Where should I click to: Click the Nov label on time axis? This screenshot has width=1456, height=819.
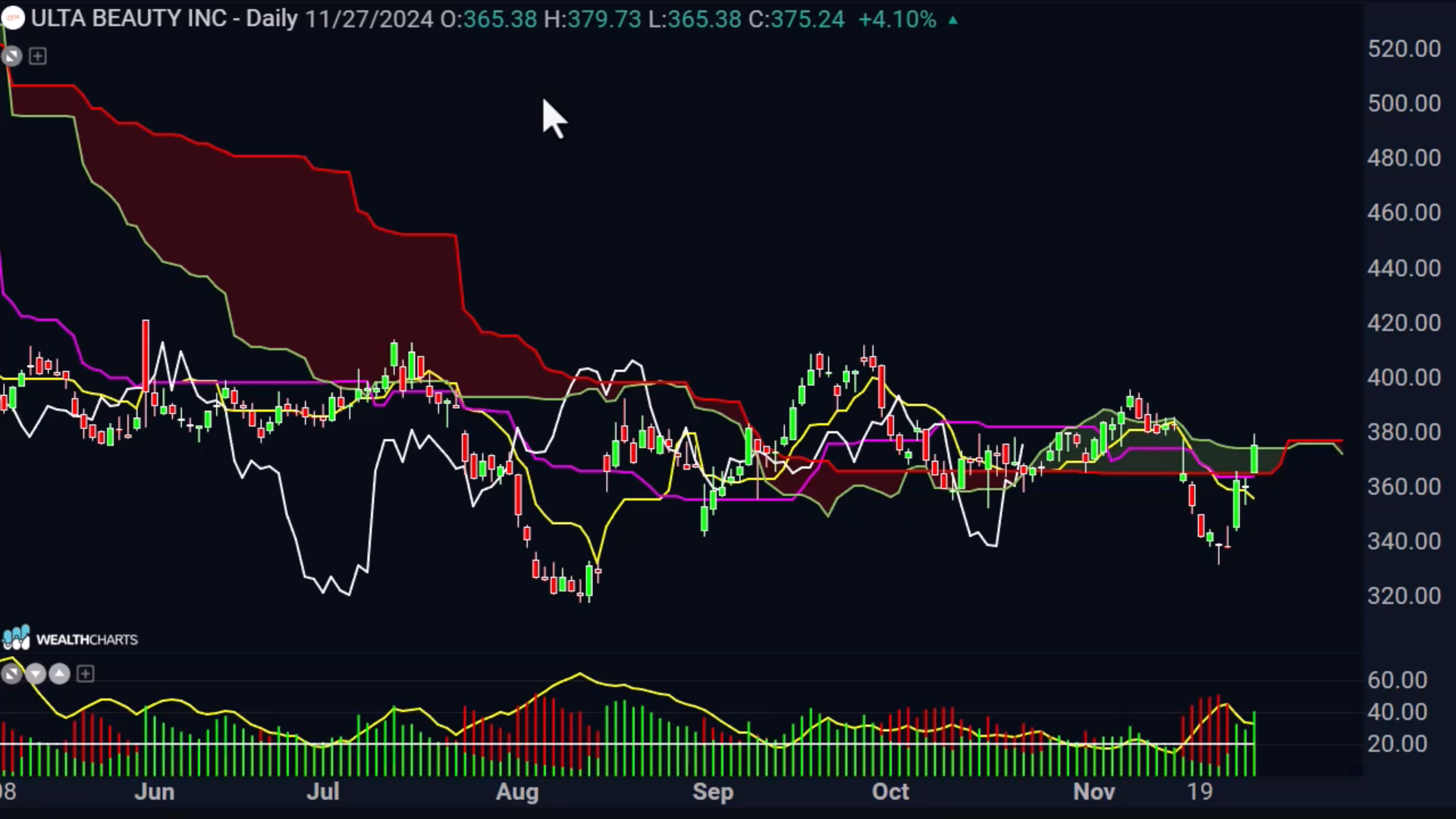tap(1094, 792)
